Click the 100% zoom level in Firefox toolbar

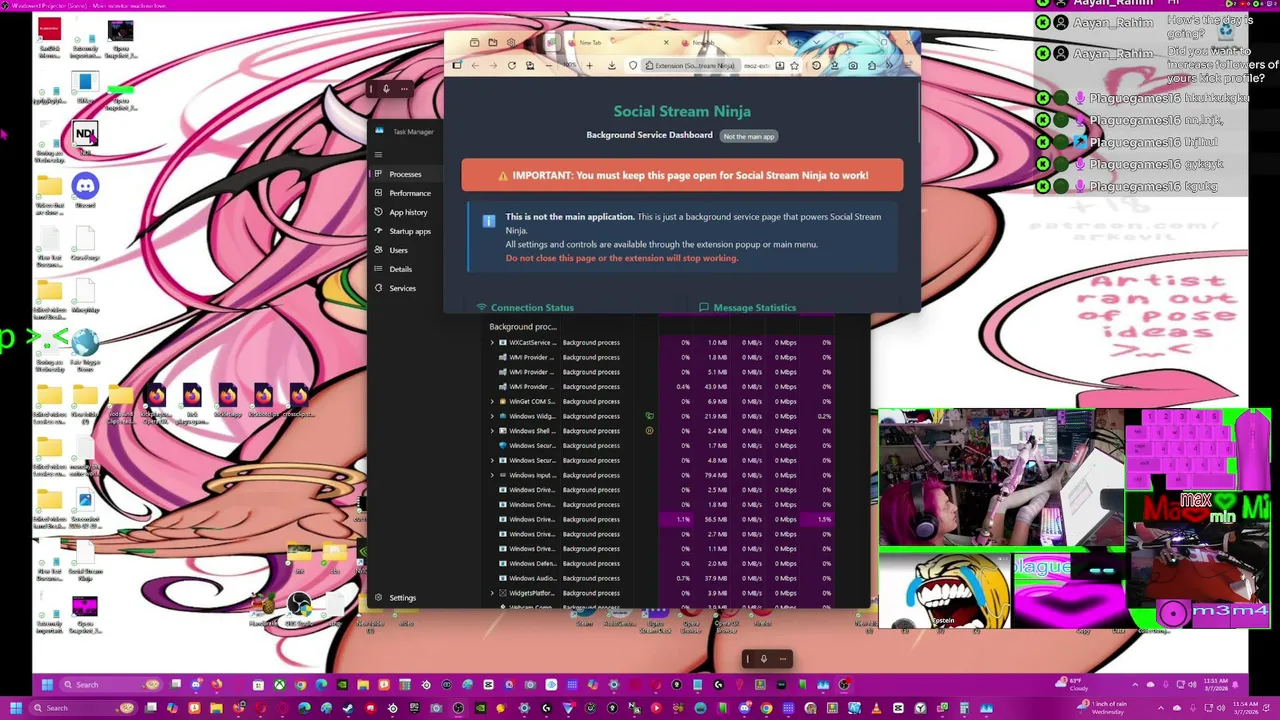point(569,64)
